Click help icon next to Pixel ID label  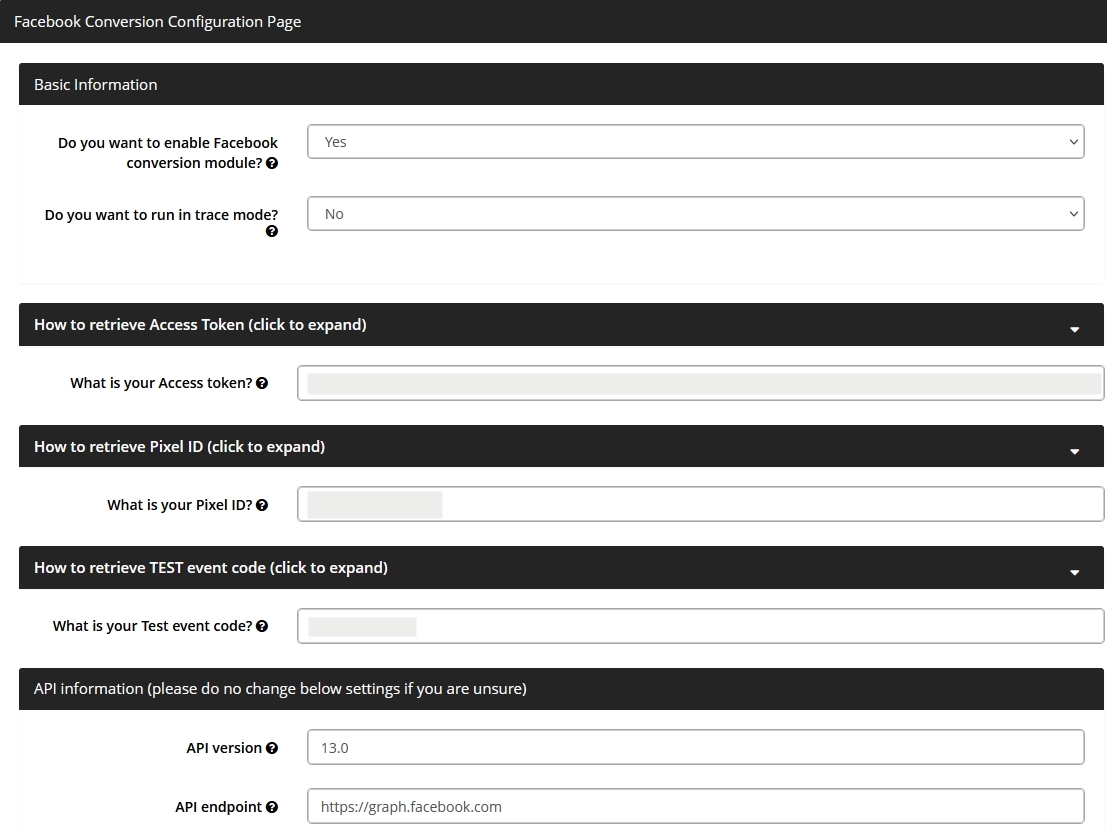click(262, 506)
